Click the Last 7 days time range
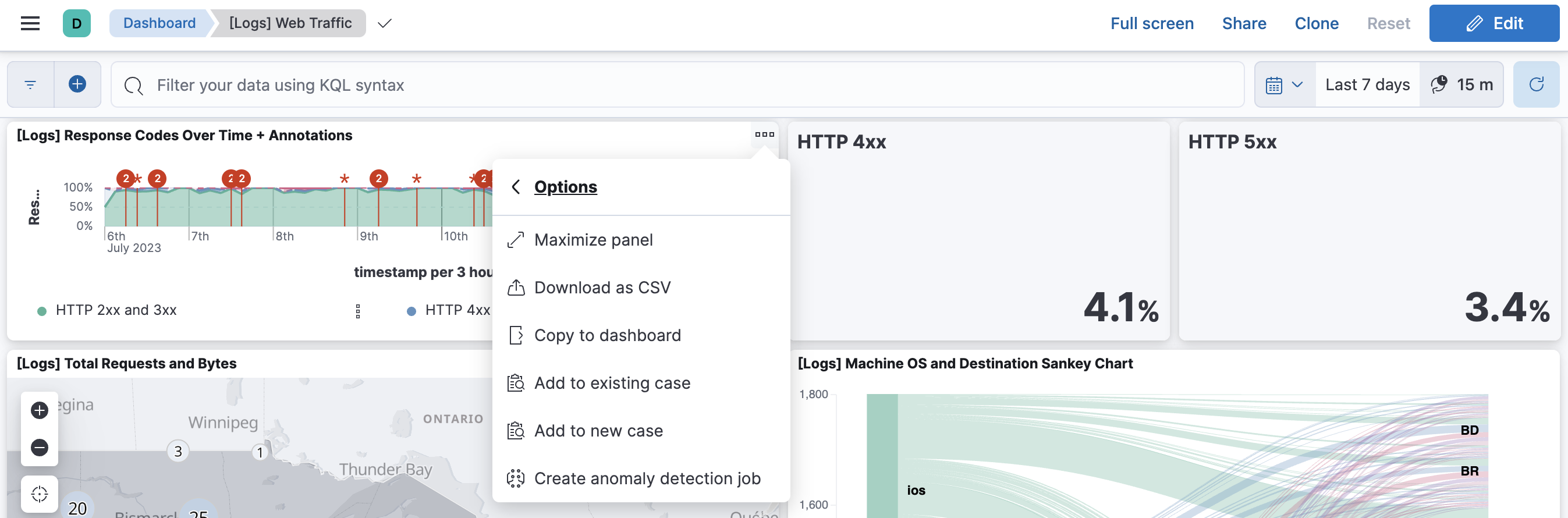Image resolution: width=1568 pixels, height=518 pixels. pyautogui.click(x=1367, y=84)
